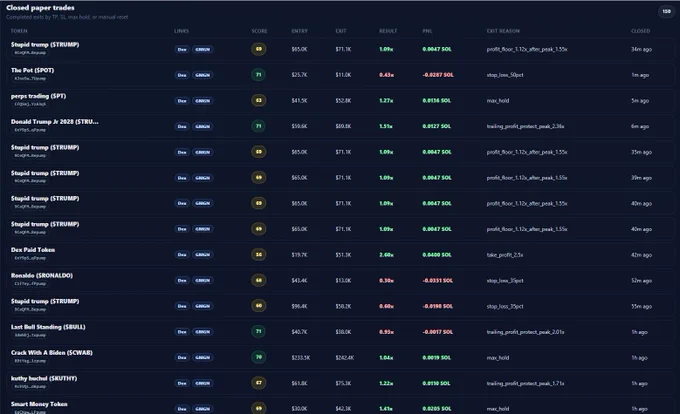The height and width of the screenshot is (414, 680).
Task: Click PNL value 0.0400 SOL
Action: click(437, 255)
